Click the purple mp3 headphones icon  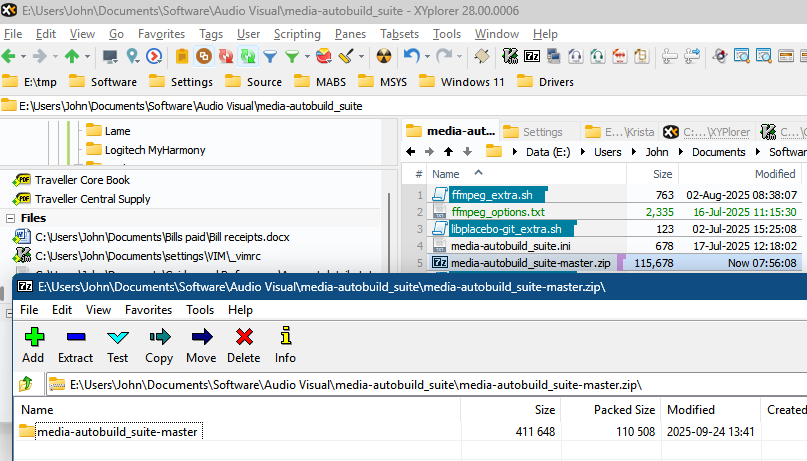575,56
